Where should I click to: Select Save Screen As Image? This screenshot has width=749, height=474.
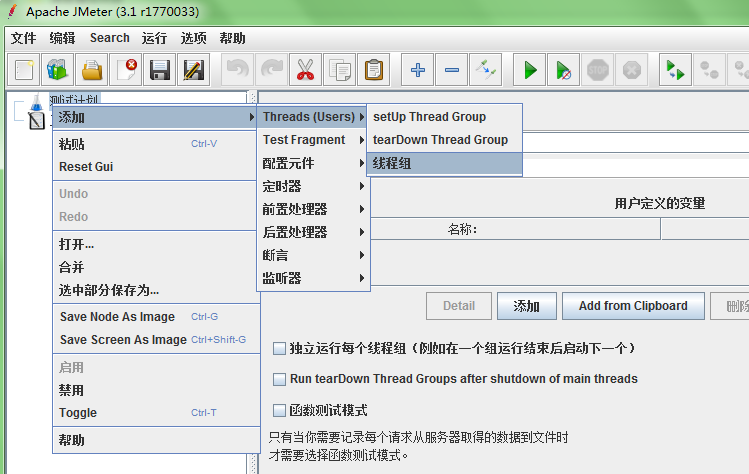155,340
